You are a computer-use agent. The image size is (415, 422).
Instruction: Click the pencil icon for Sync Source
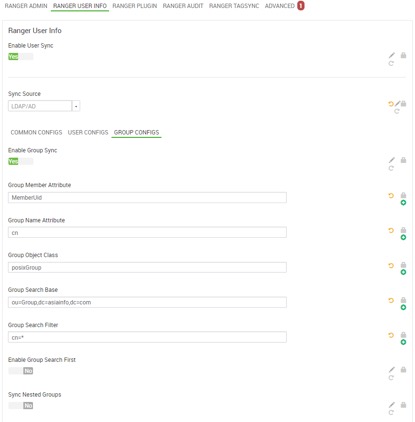point(397,104)
